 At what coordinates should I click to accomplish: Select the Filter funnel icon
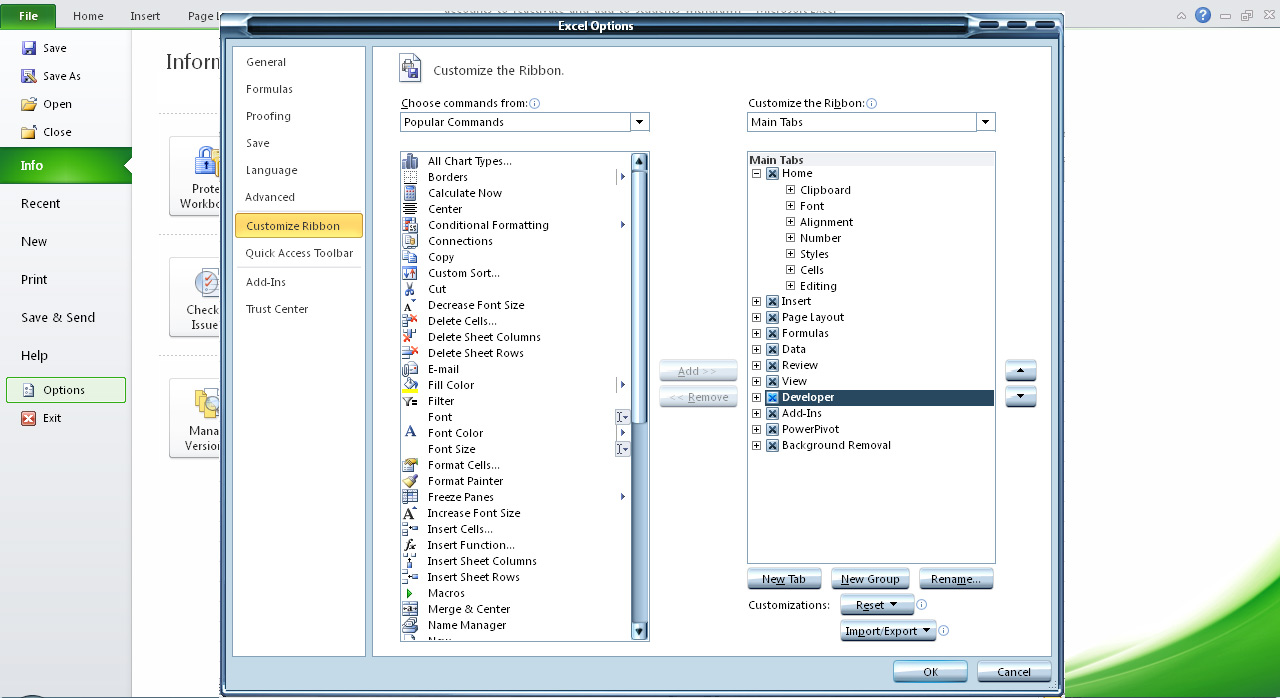point(410,401)
